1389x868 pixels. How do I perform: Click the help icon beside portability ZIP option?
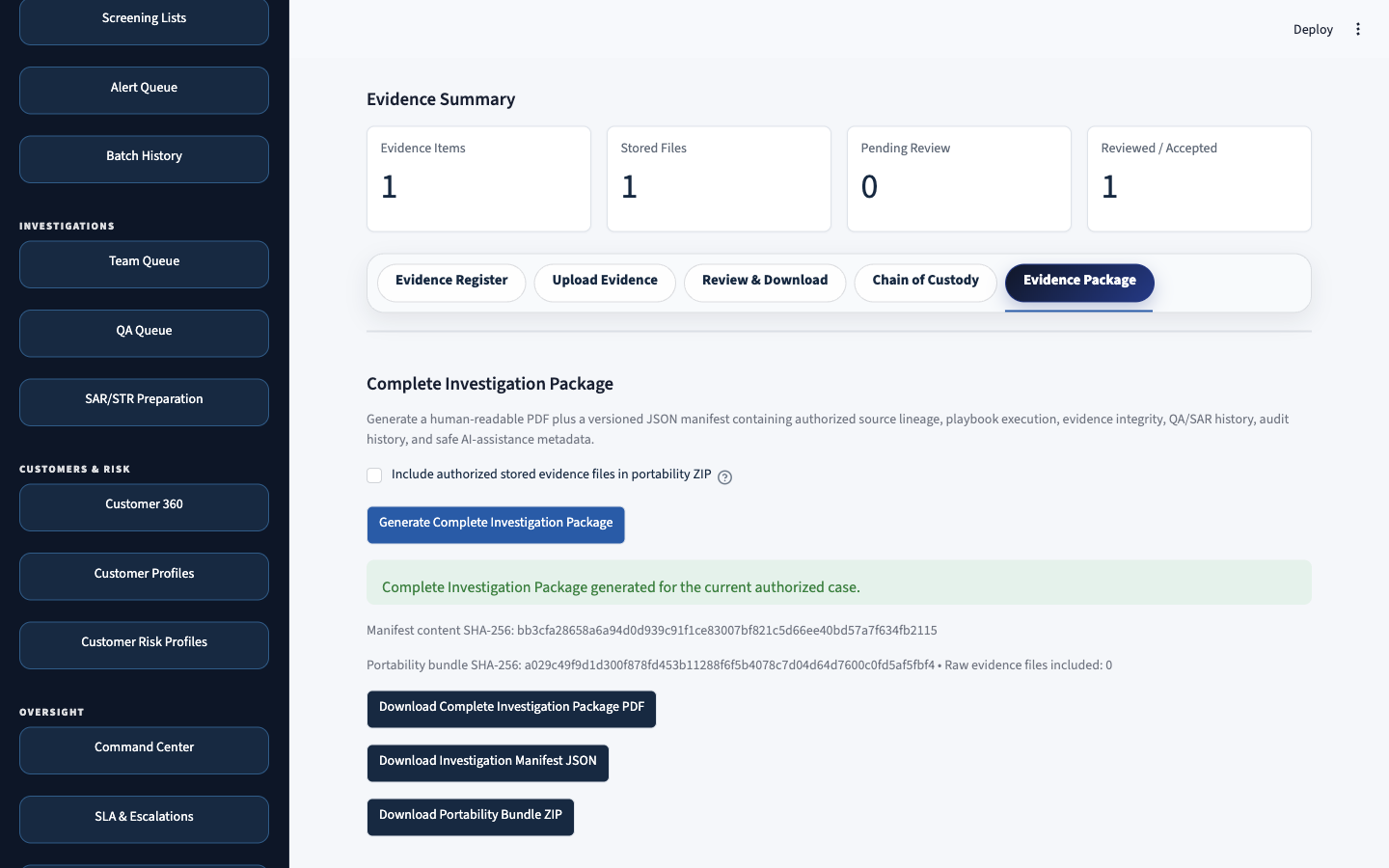tap(724, 476)
